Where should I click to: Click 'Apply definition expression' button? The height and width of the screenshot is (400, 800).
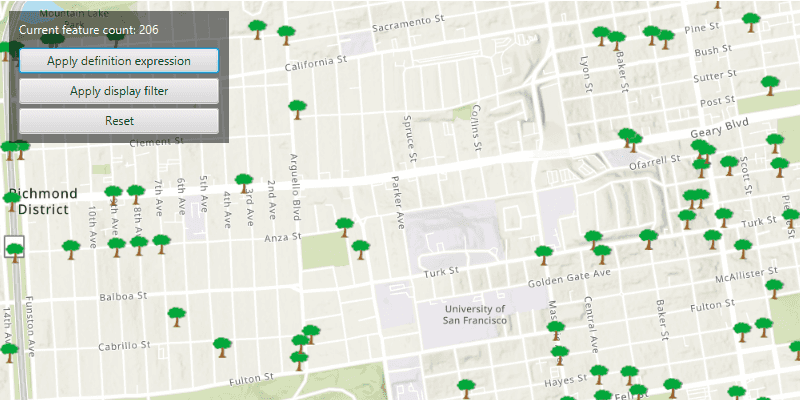[x=119, y=61]
